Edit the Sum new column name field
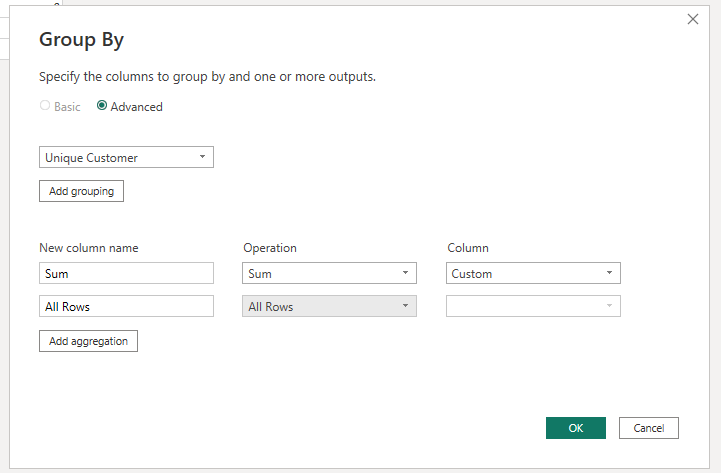This screenshot has height=473, width=721. point(126,274)
